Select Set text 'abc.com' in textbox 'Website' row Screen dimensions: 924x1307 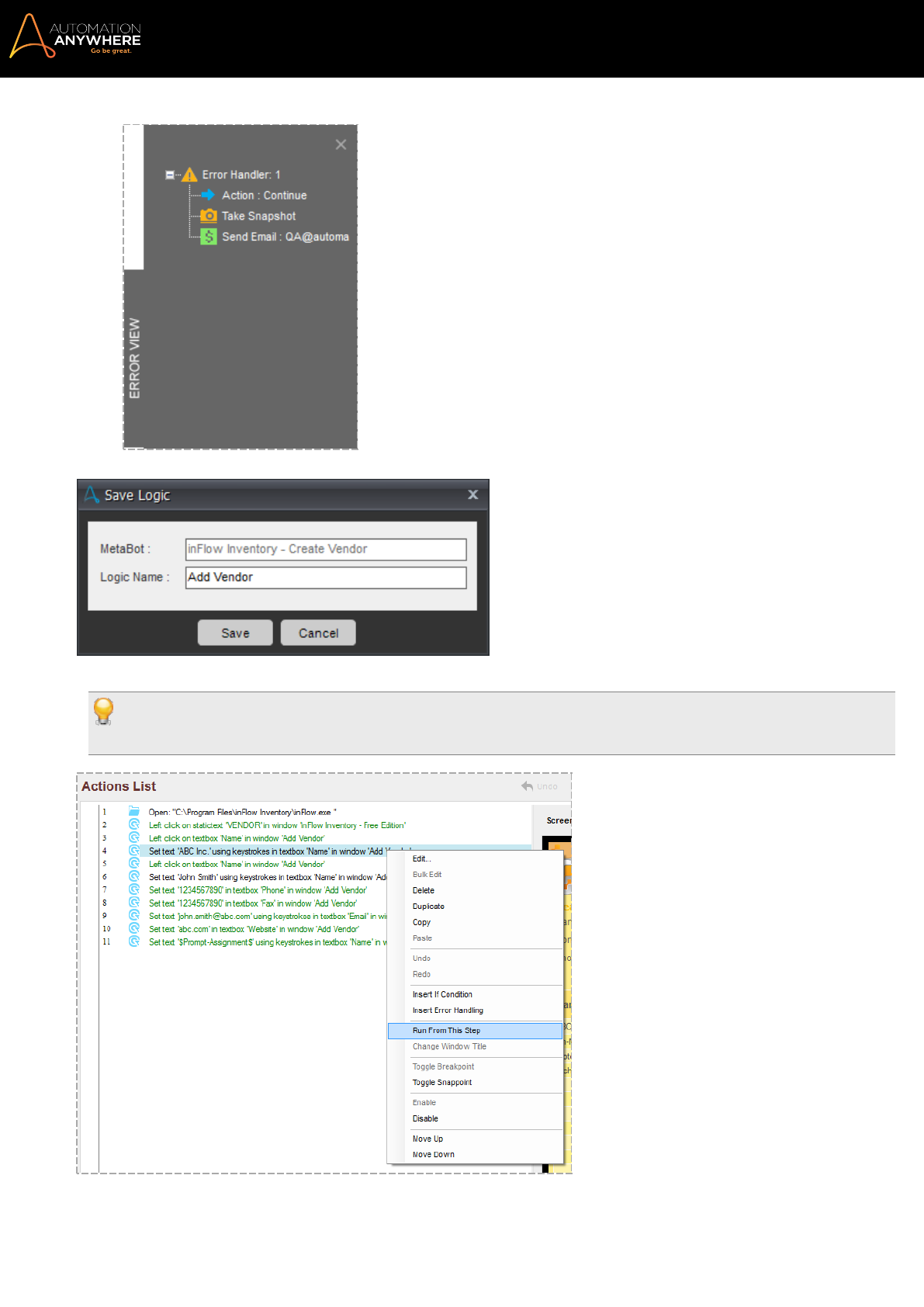pyautogui.click(x=254, y=929)
